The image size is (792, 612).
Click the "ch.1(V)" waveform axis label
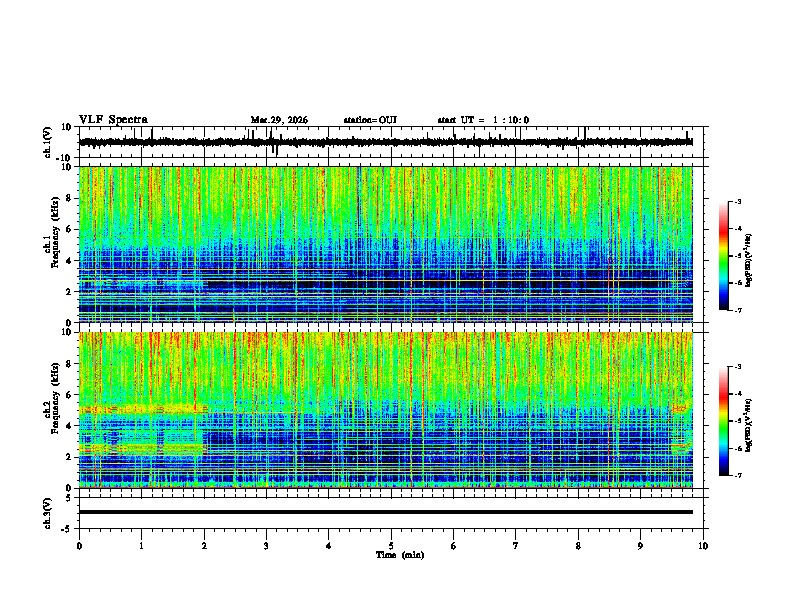click(x=47, y=142)
